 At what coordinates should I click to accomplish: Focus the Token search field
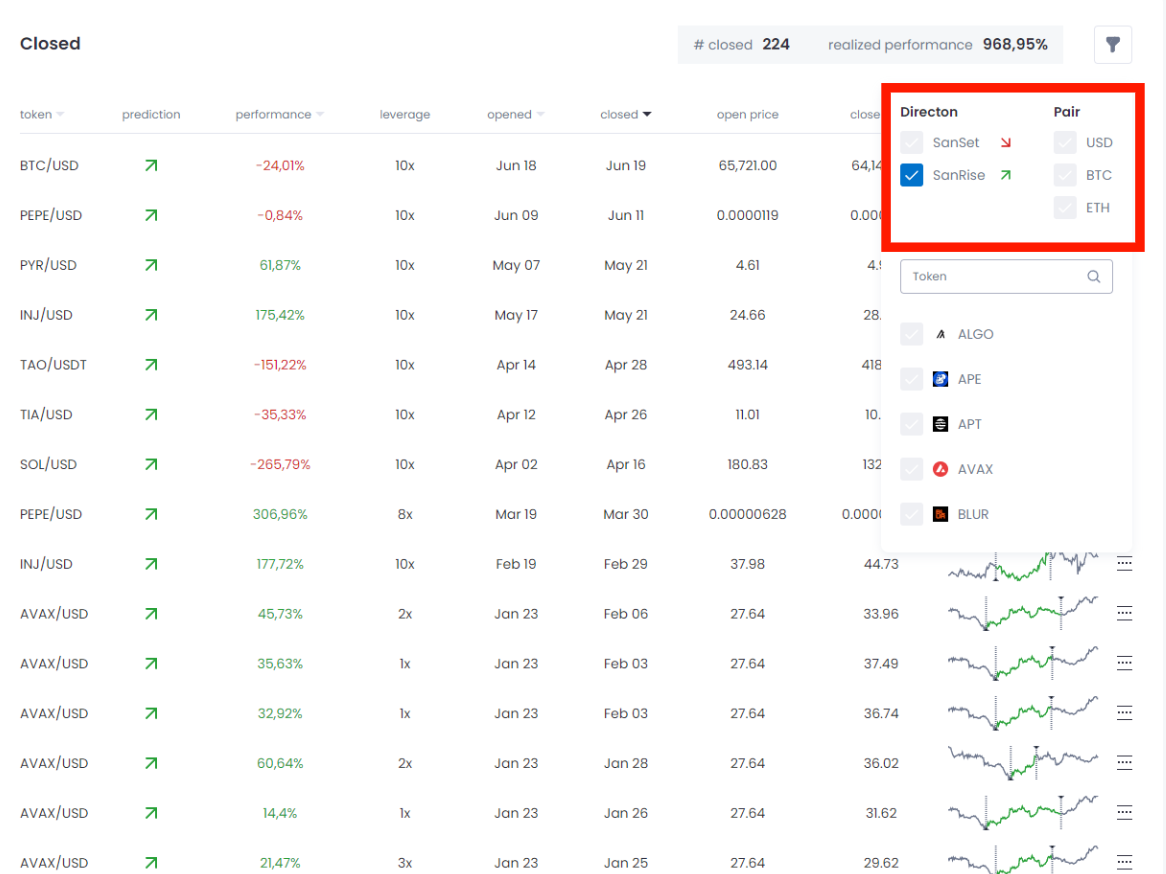(x=1006, y=277)
